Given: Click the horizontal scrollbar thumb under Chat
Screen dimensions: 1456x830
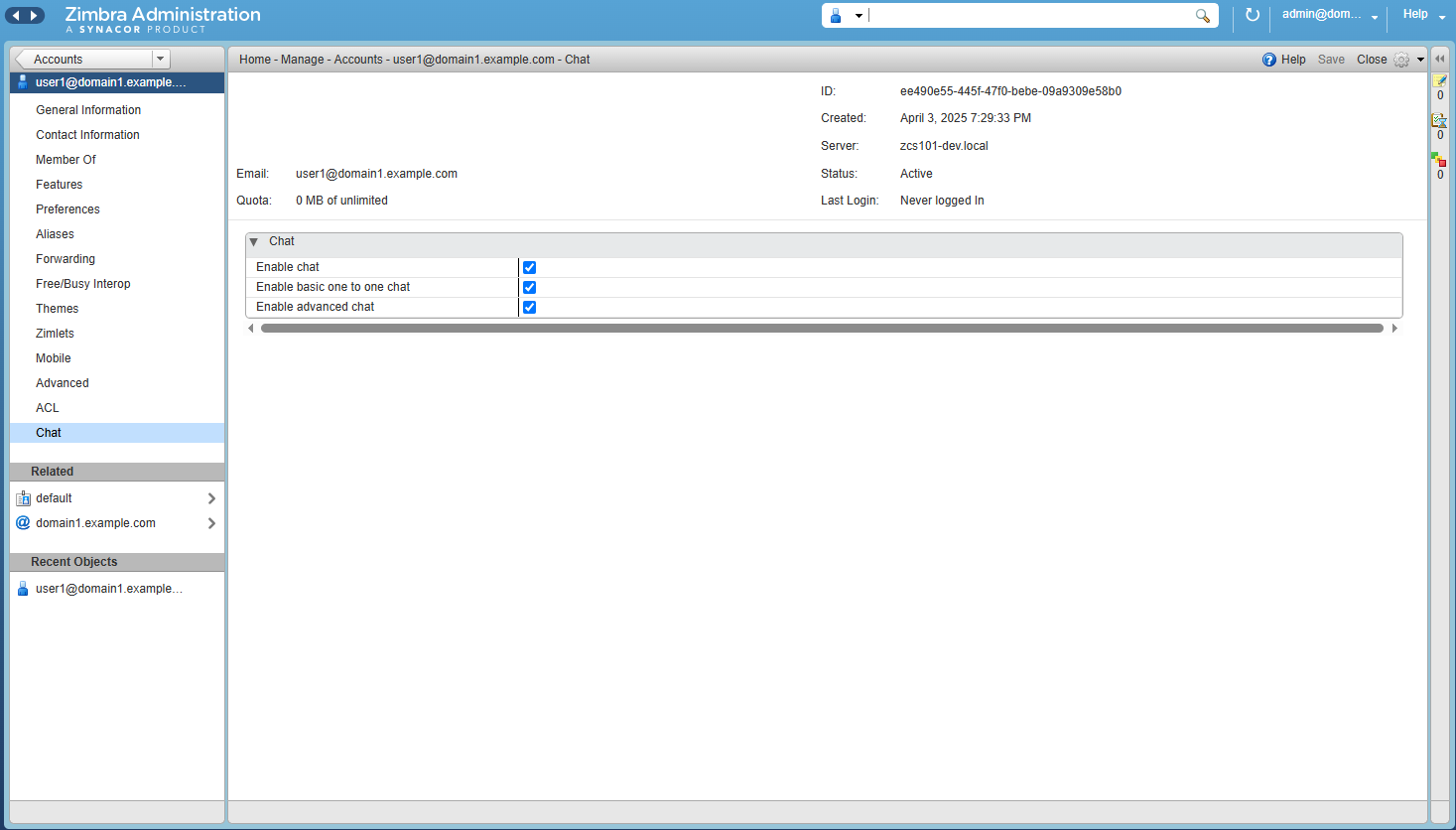Looking at the screenshot, I should tap(822, 329).
